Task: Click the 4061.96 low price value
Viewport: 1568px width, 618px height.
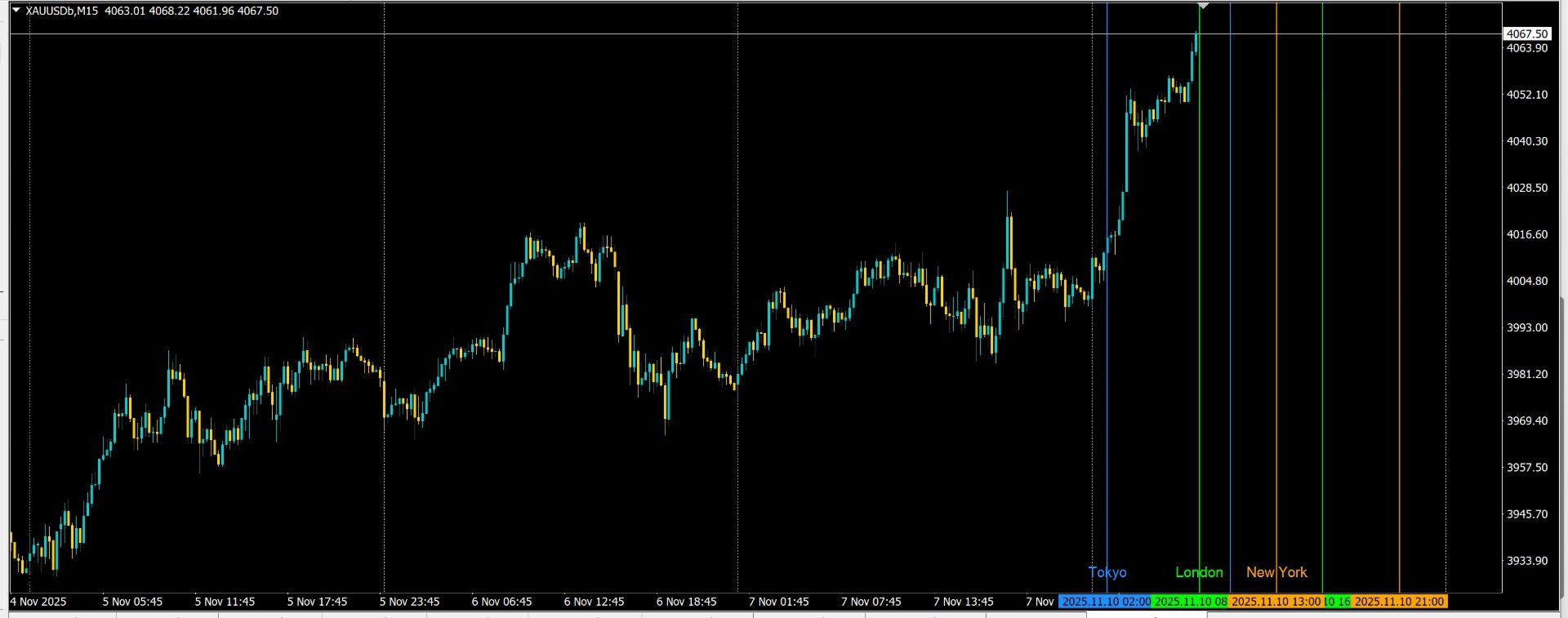Action: (212, 11)
